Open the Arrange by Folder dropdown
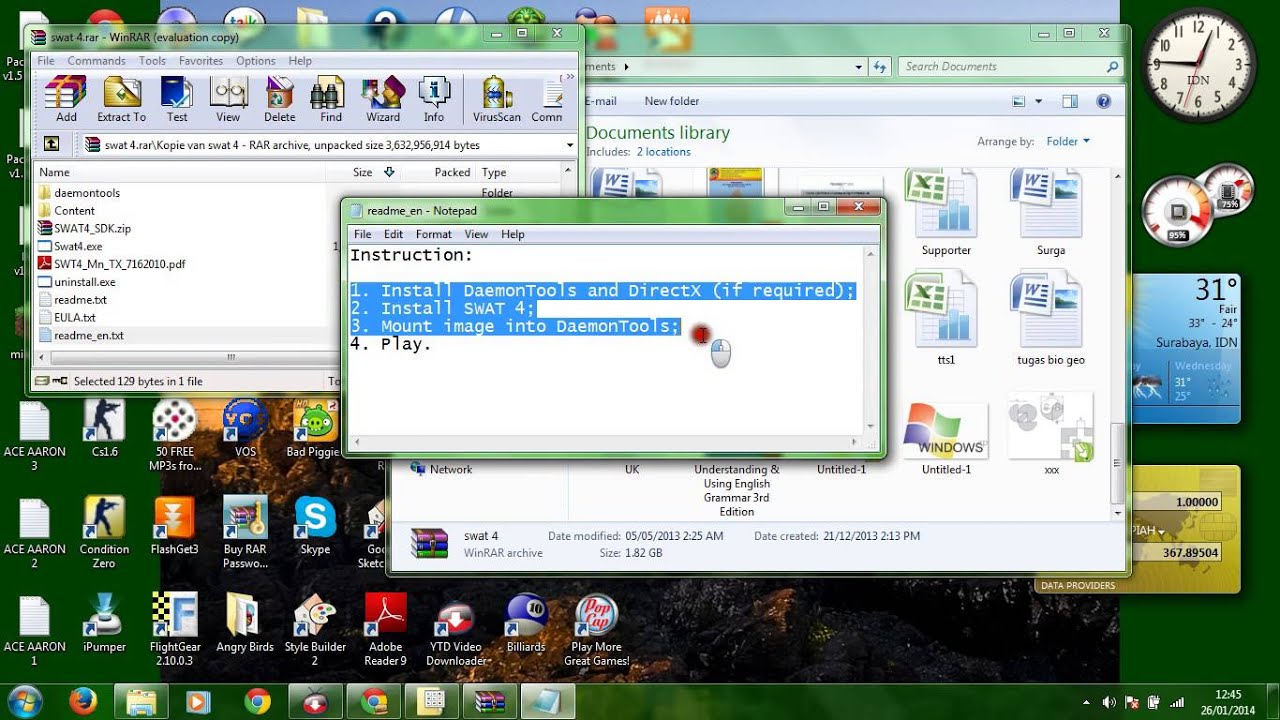 [1068, 142]
